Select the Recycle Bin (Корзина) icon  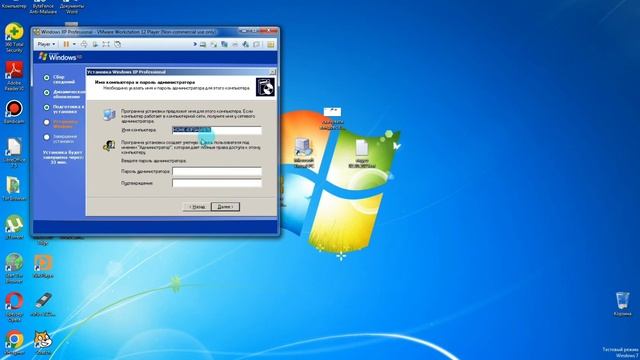point(622,304)
